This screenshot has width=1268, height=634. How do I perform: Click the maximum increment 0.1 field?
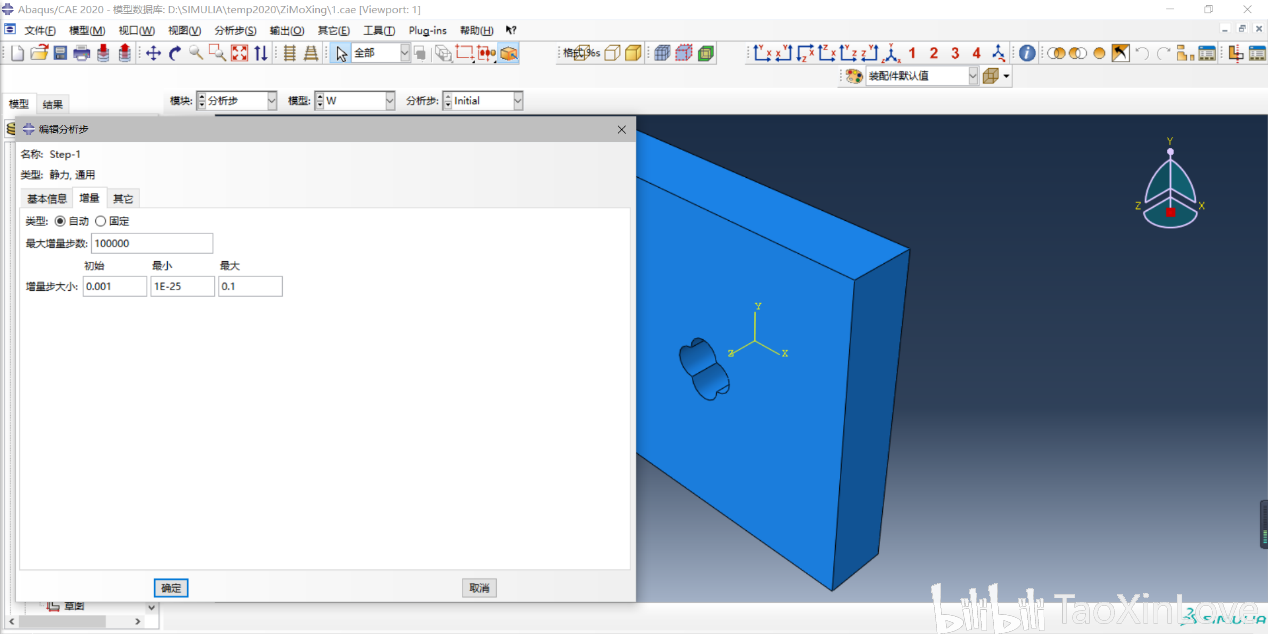[250, 286]
